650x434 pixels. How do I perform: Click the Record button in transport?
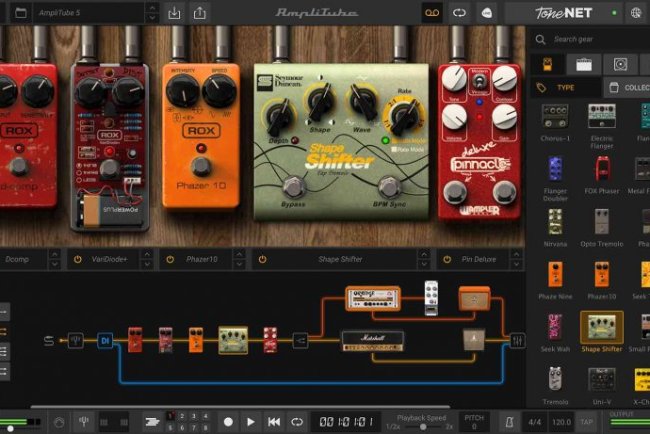[228, 422]
